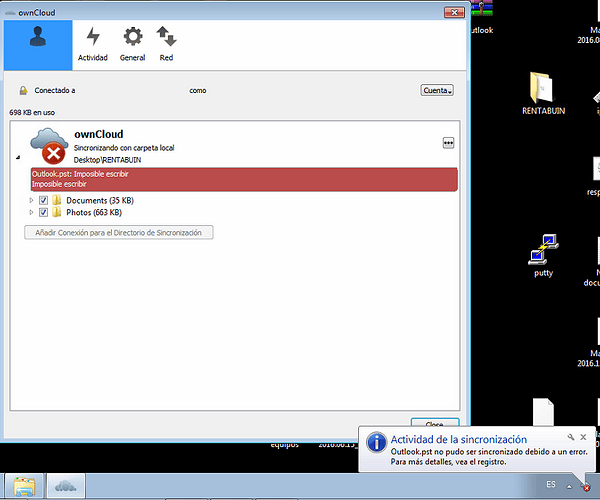The height and width of the screenshot is (500, 600).
Task: Click the three-dots folder options button
Action: click(448, 143)
